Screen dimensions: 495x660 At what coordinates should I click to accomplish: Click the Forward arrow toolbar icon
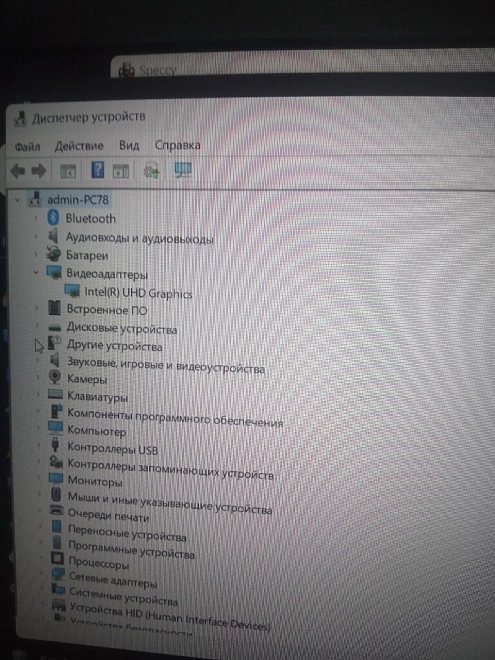click(x=39, y=171)
